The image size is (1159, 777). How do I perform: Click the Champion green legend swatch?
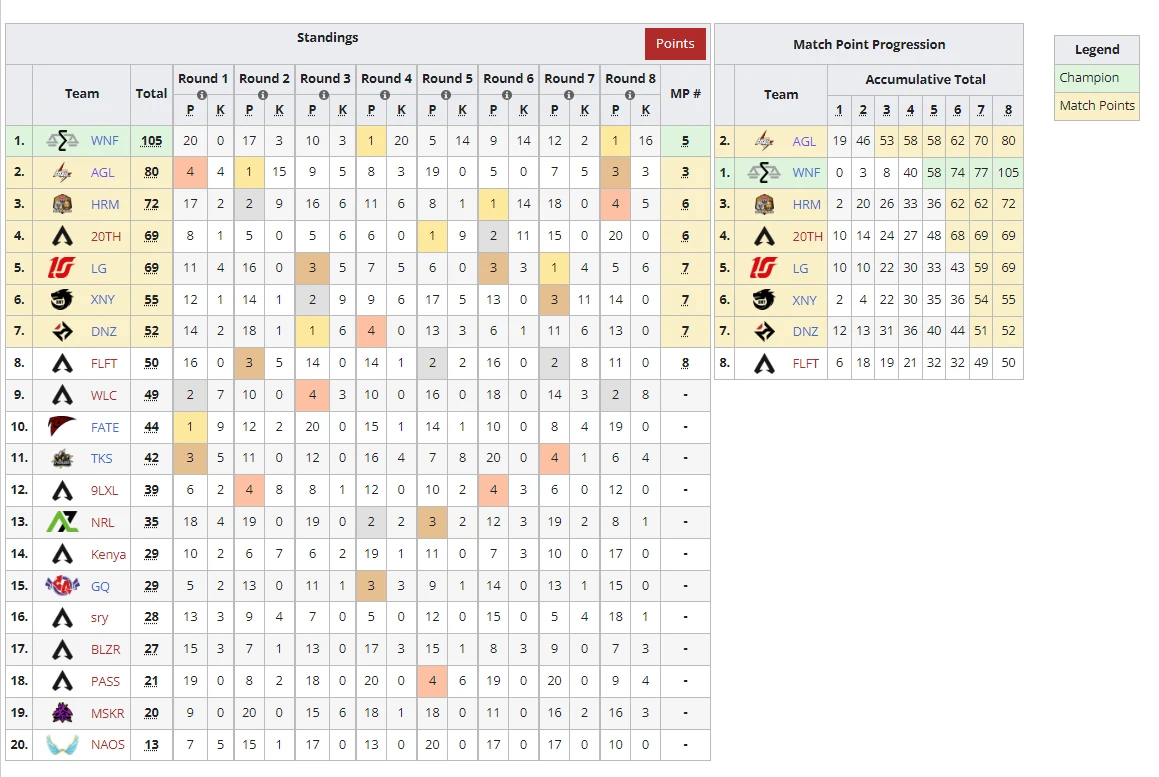point(1097,78)
